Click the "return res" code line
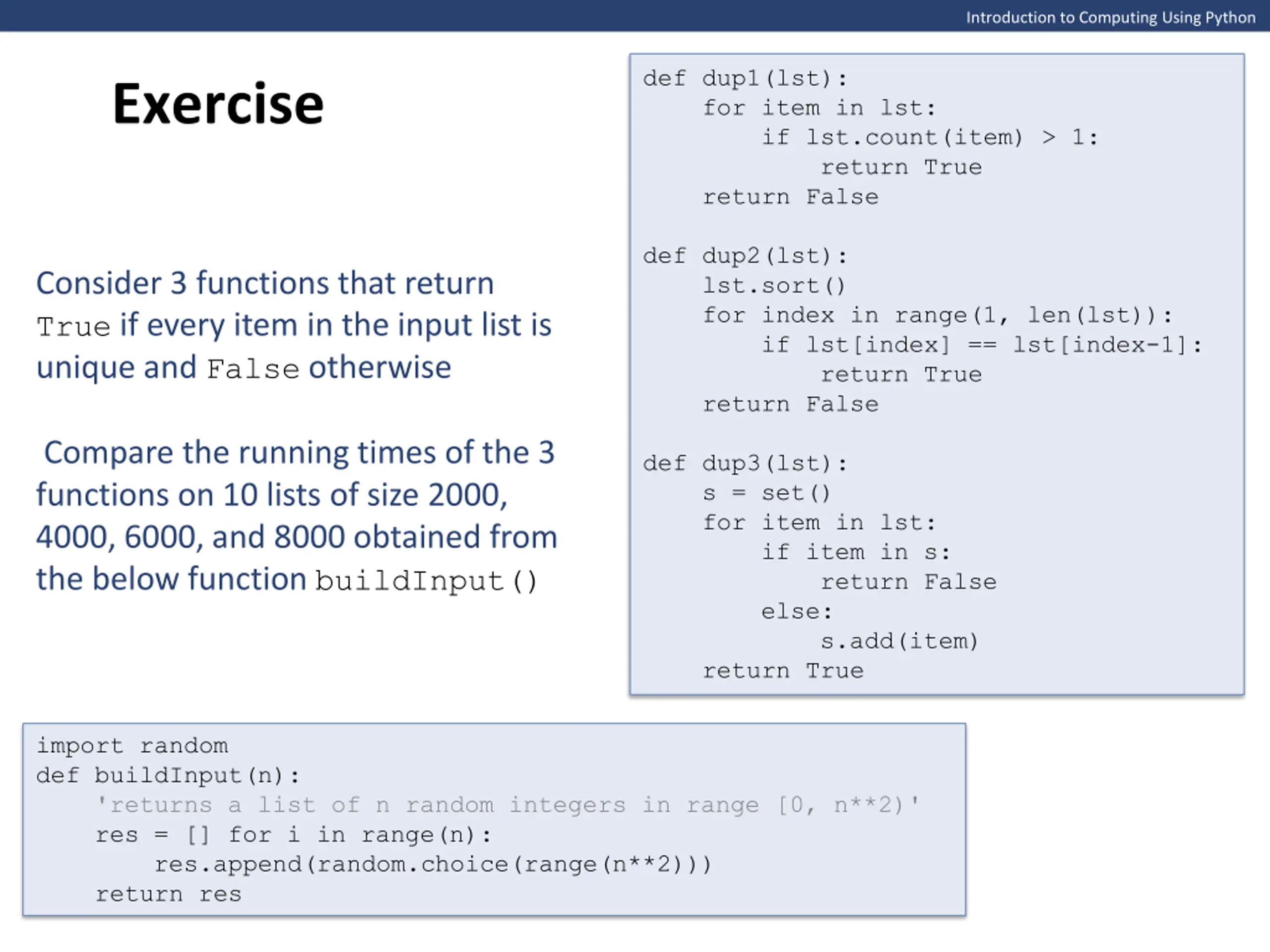 pos(168,894)
